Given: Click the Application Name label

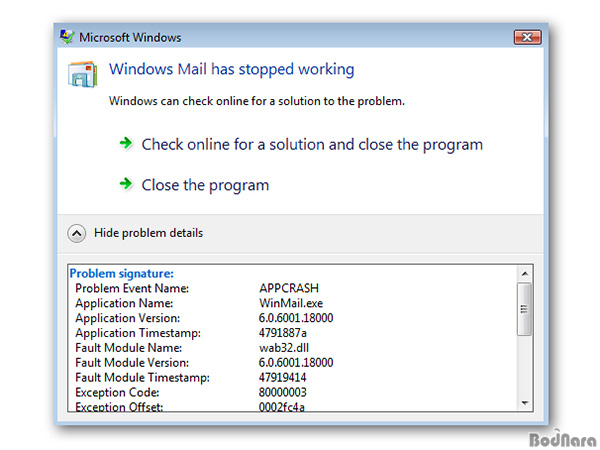Looking at the screenshot, I should coord(124,303).
